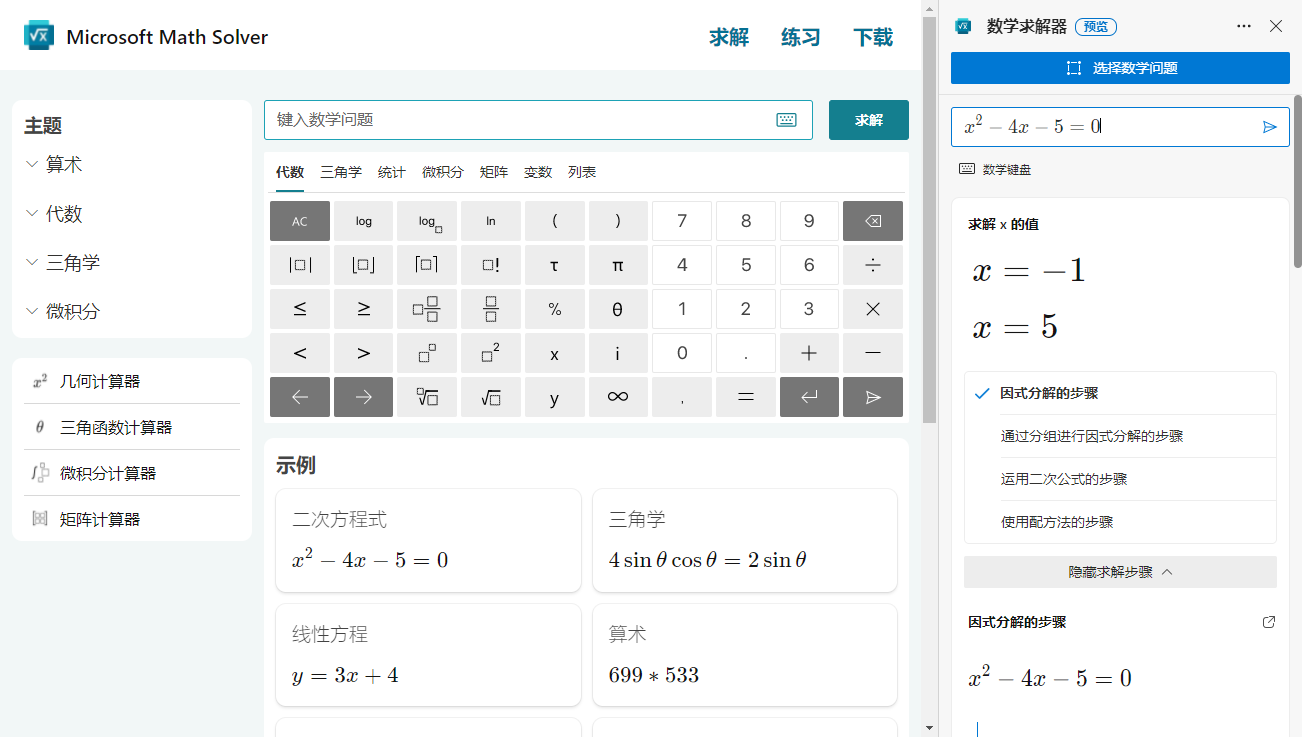Click the send key on the keypad
The width and height of the screenshot is (1302, 737).
tap(873, 397)
